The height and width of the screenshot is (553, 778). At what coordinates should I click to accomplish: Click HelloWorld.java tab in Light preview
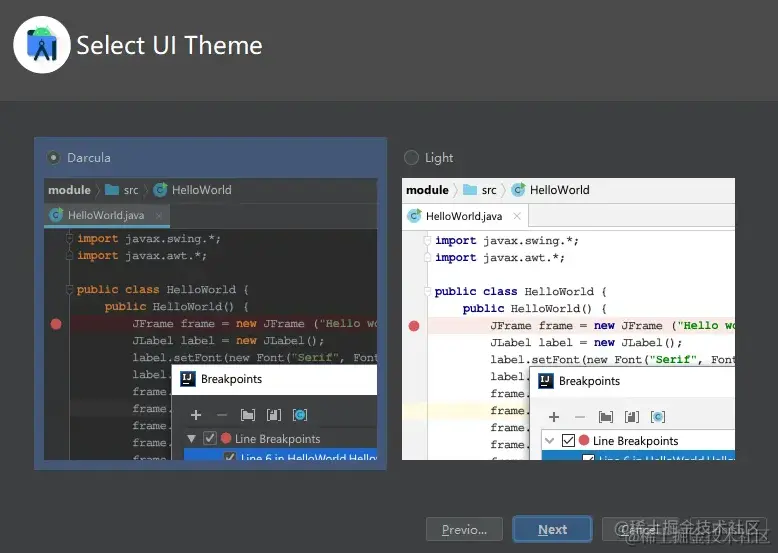[x=464, y=216]
